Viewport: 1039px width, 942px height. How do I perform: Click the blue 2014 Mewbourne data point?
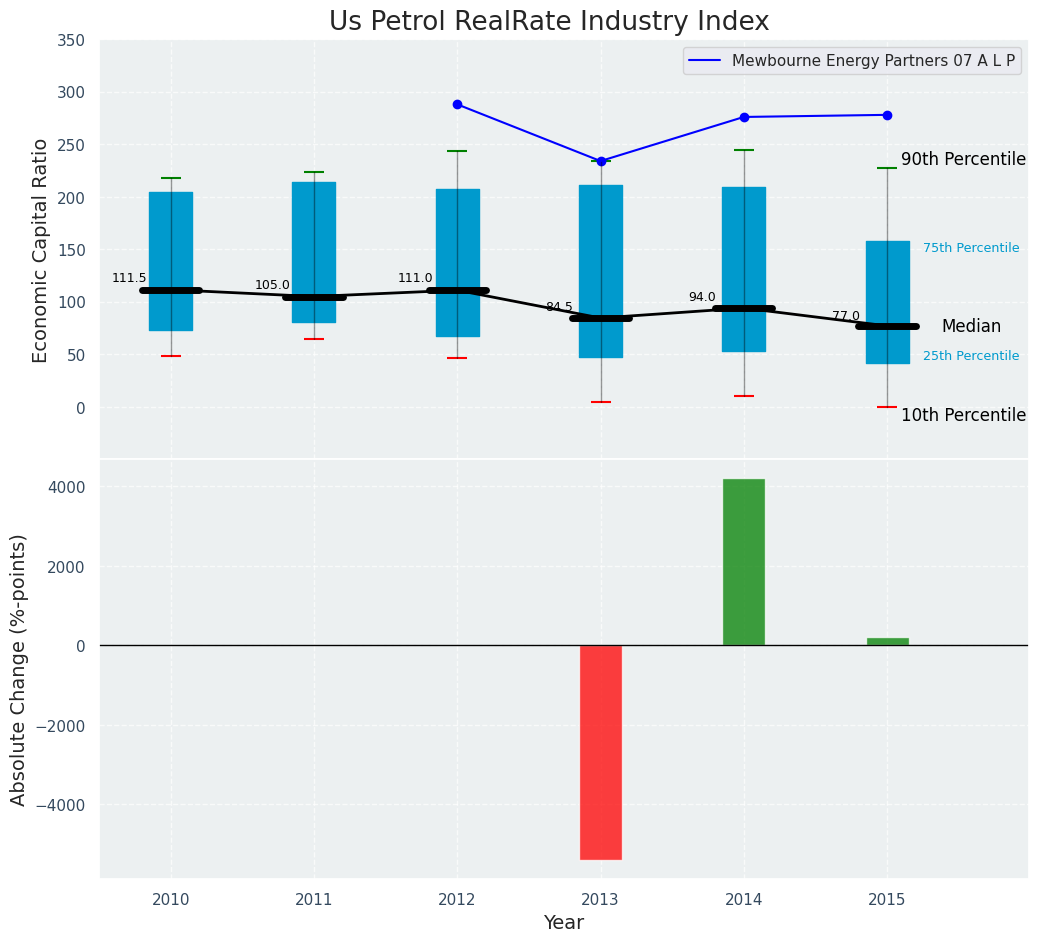tap(744, 117)
